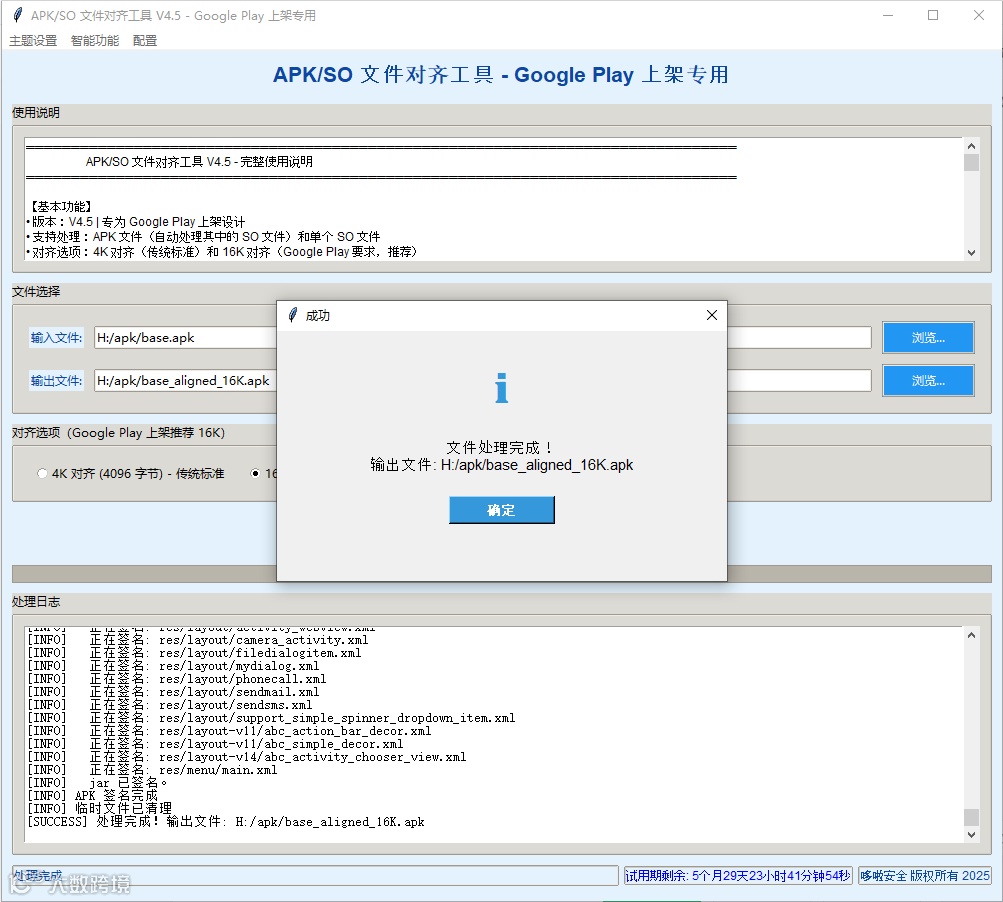The image size is (1003, 902).
Task: Click the 输入文件 label
Action: point(56,337)
